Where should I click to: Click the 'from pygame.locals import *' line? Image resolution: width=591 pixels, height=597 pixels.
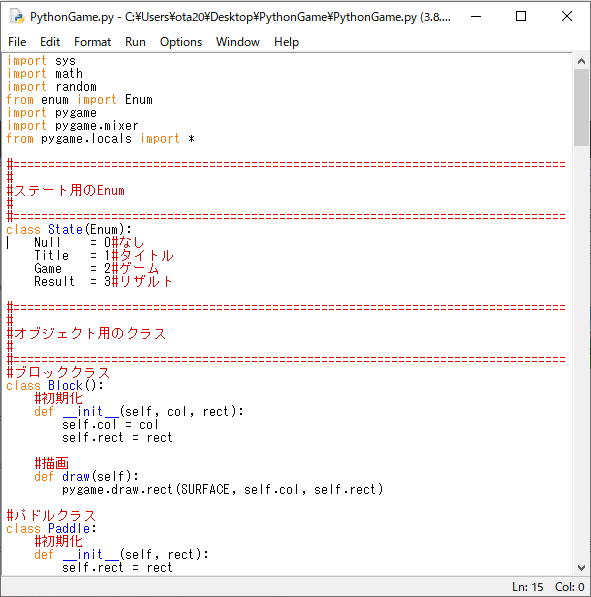point(101,139)
